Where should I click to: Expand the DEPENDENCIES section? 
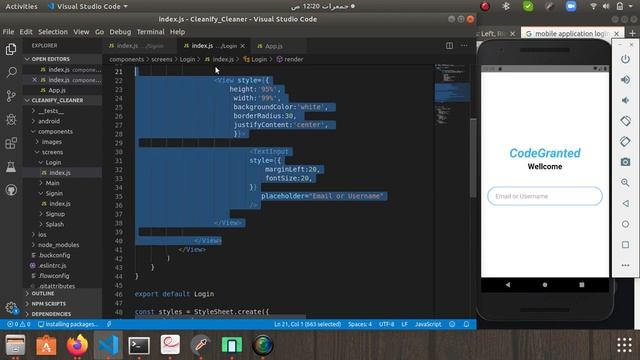tap(51, 314)
